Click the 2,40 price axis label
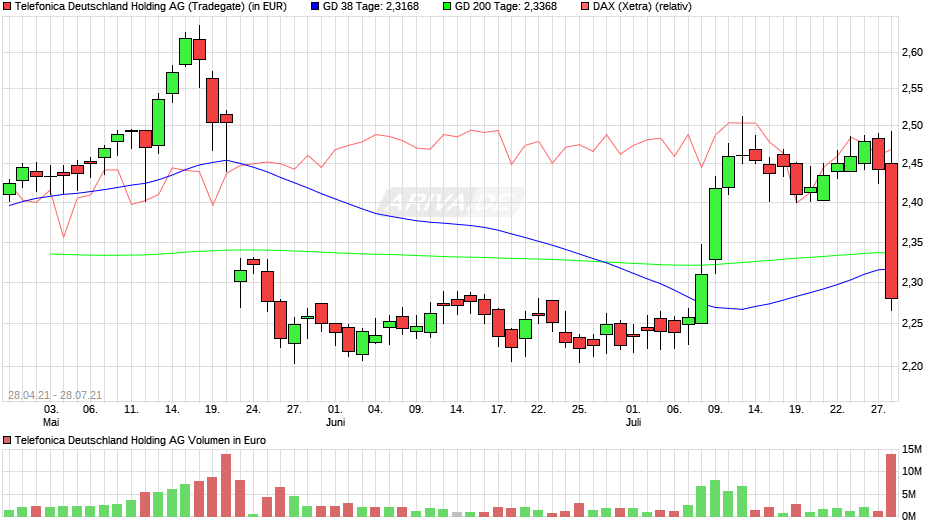This screenshot has width=940, height=526. click(x=912, y=203)
